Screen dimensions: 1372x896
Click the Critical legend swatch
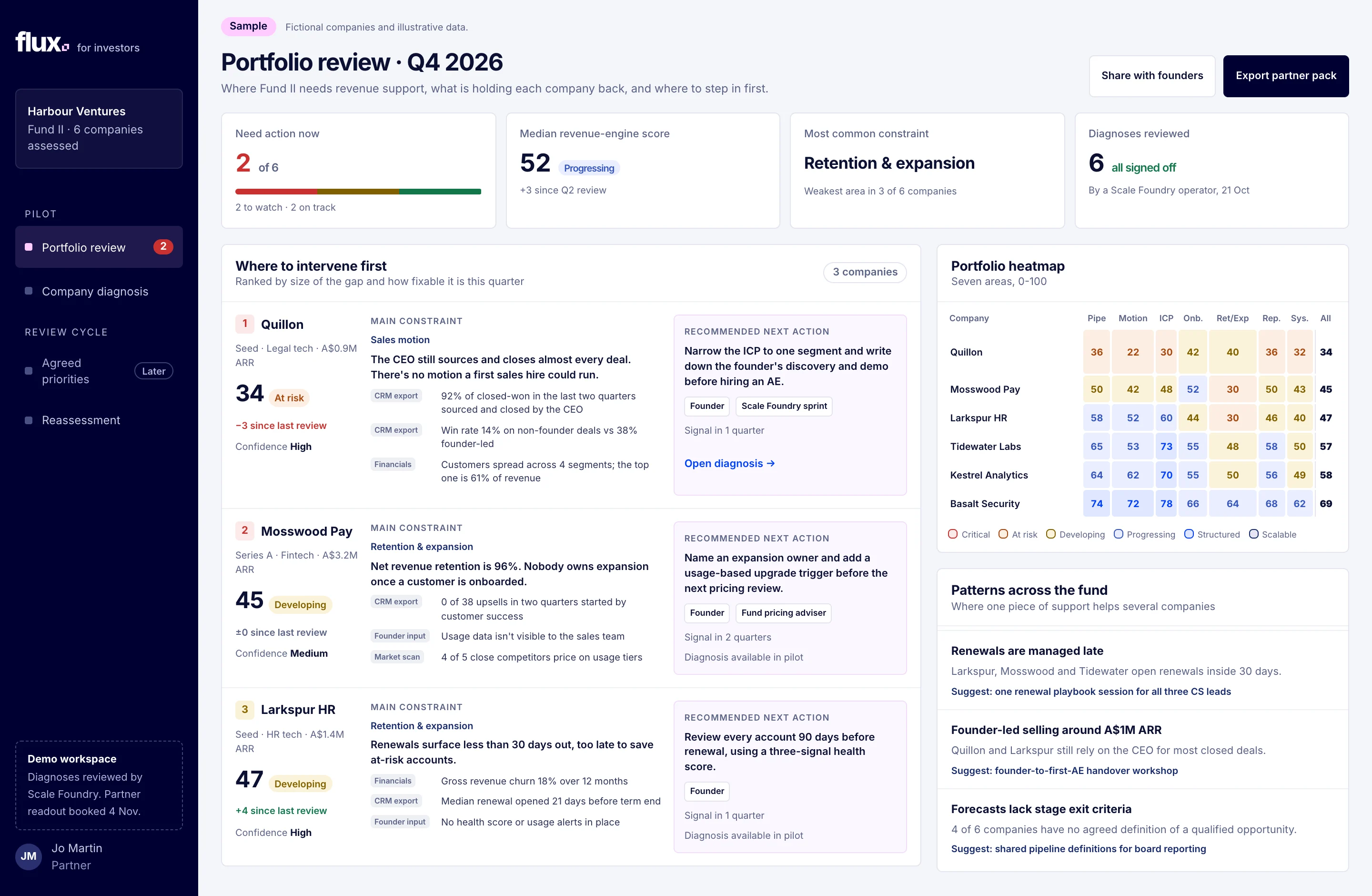coord(953,534)
